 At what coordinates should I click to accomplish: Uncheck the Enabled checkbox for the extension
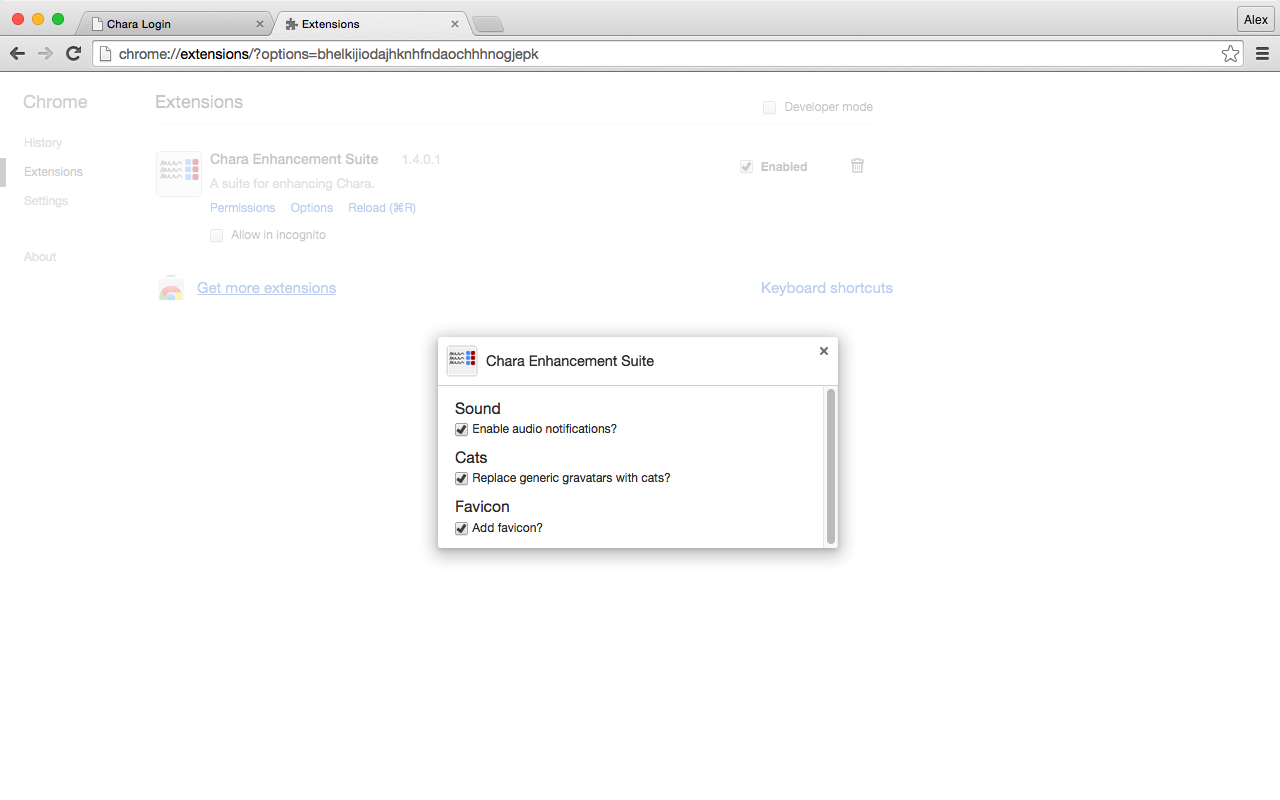tap(746, 167)
